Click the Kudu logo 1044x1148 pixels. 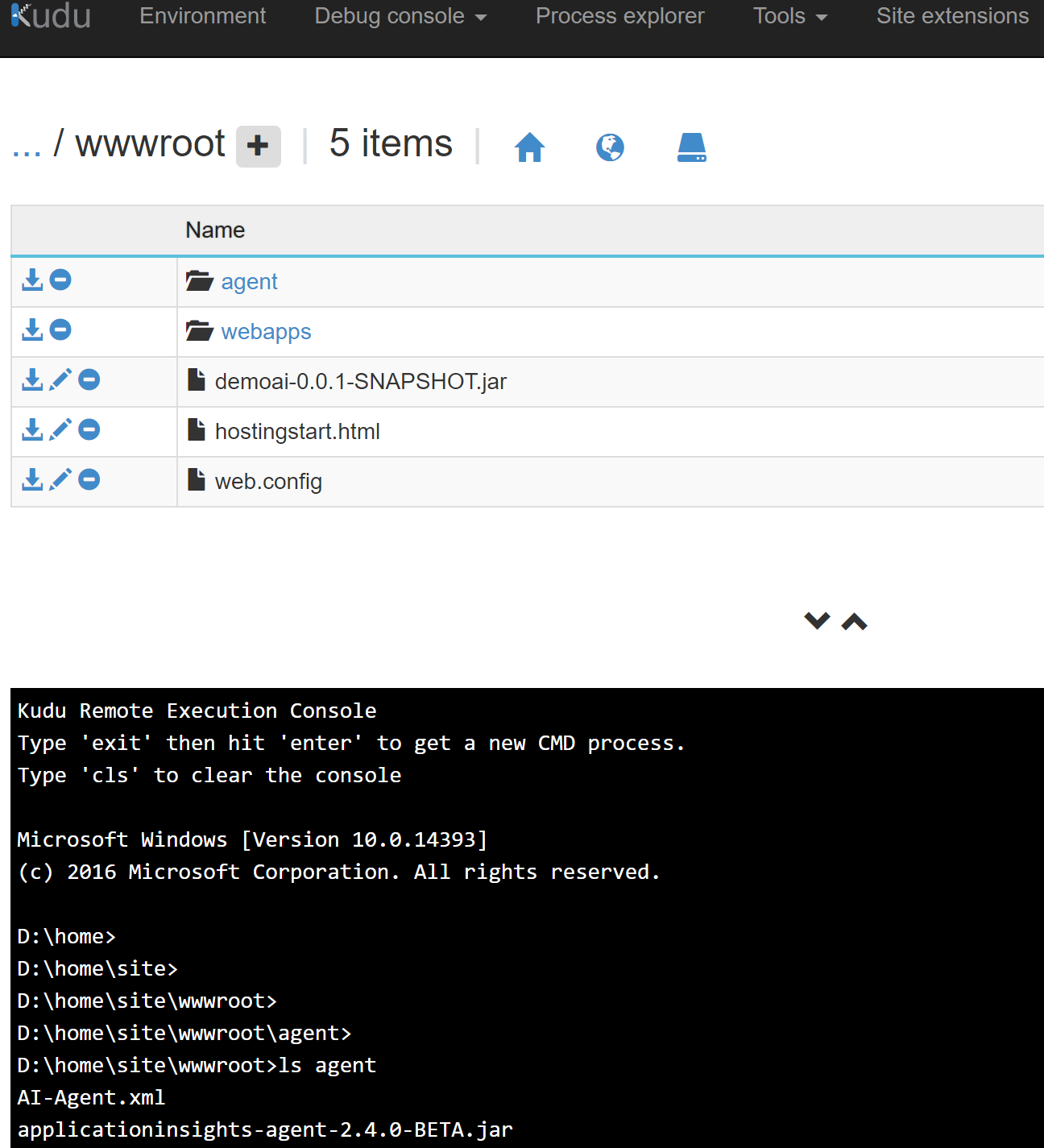click(51, 16)
